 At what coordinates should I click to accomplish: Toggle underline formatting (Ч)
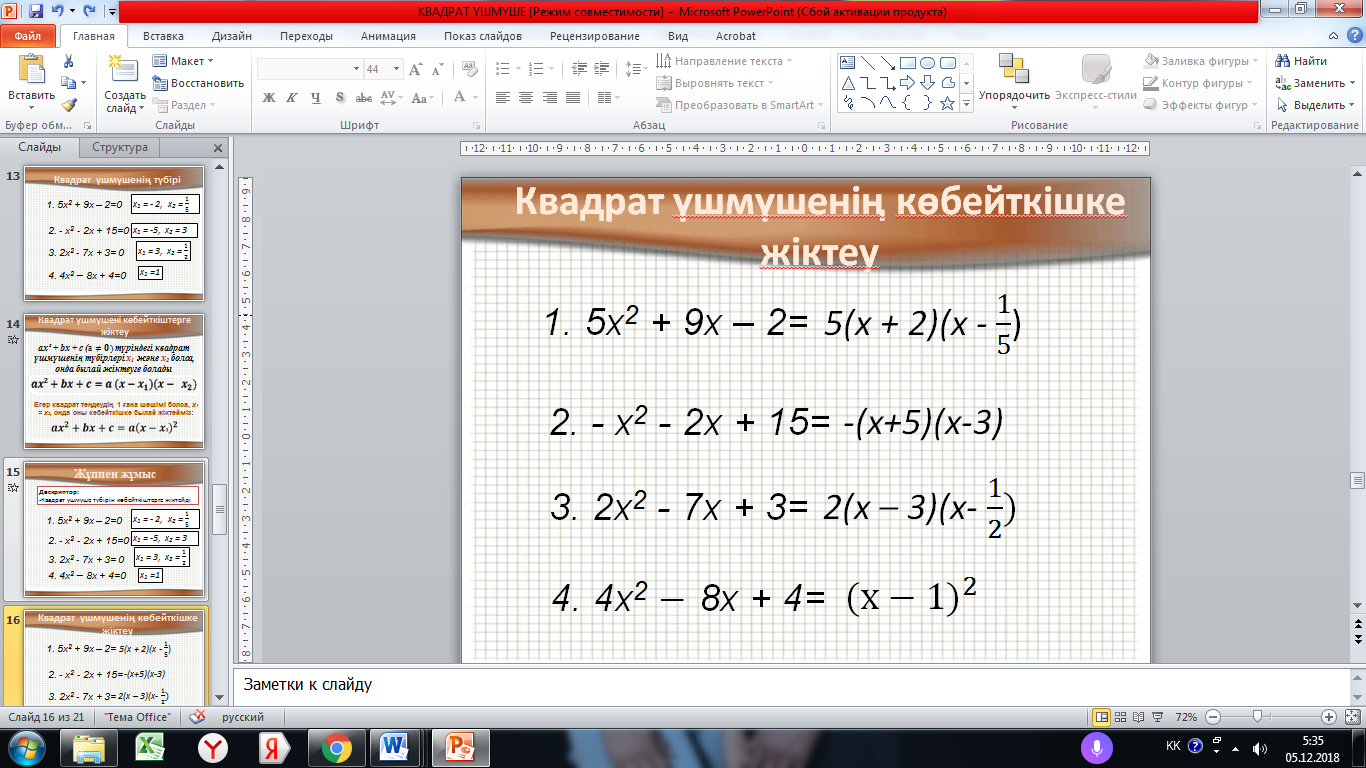pyautogui.click(x=316, y=97)
